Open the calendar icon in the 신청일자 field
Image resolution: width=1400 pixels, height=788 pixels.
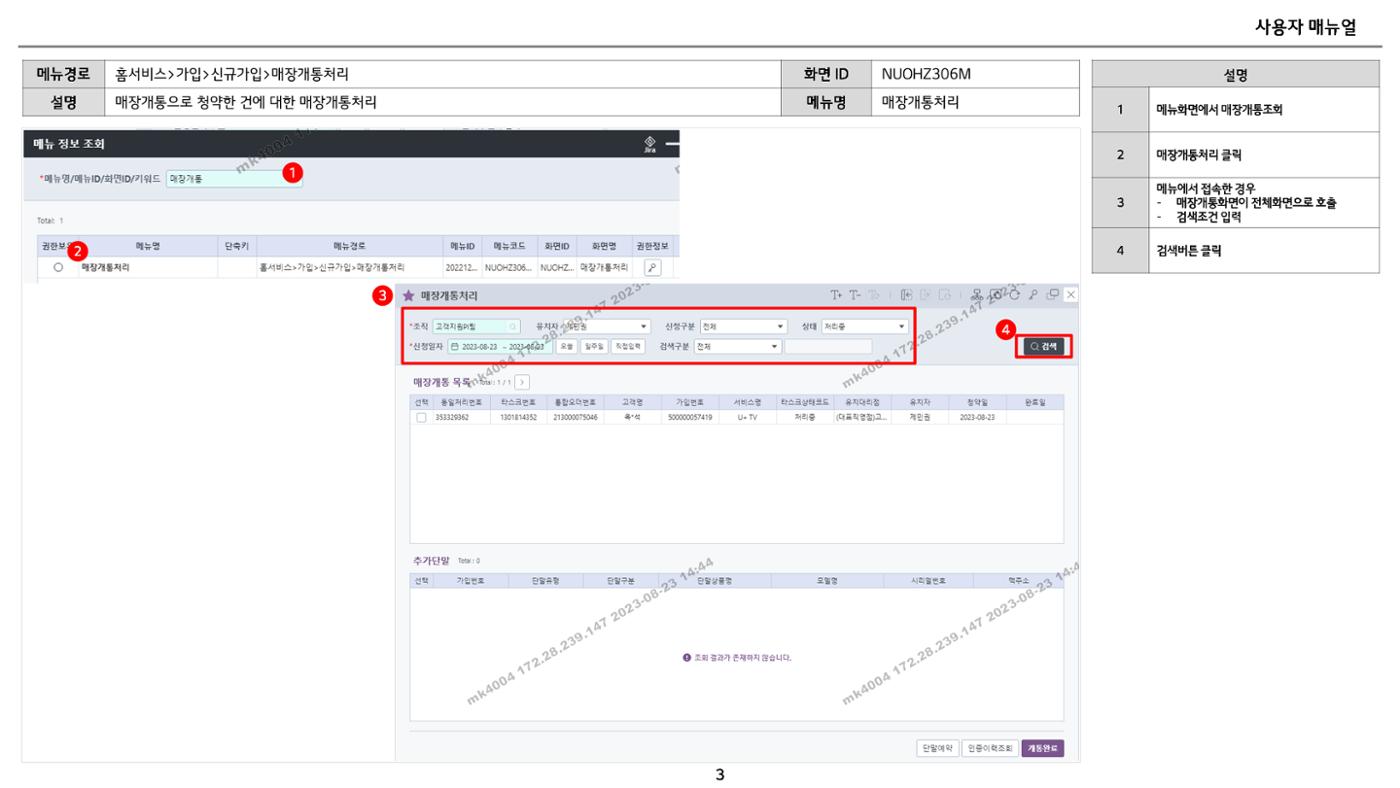coord(454,346)
